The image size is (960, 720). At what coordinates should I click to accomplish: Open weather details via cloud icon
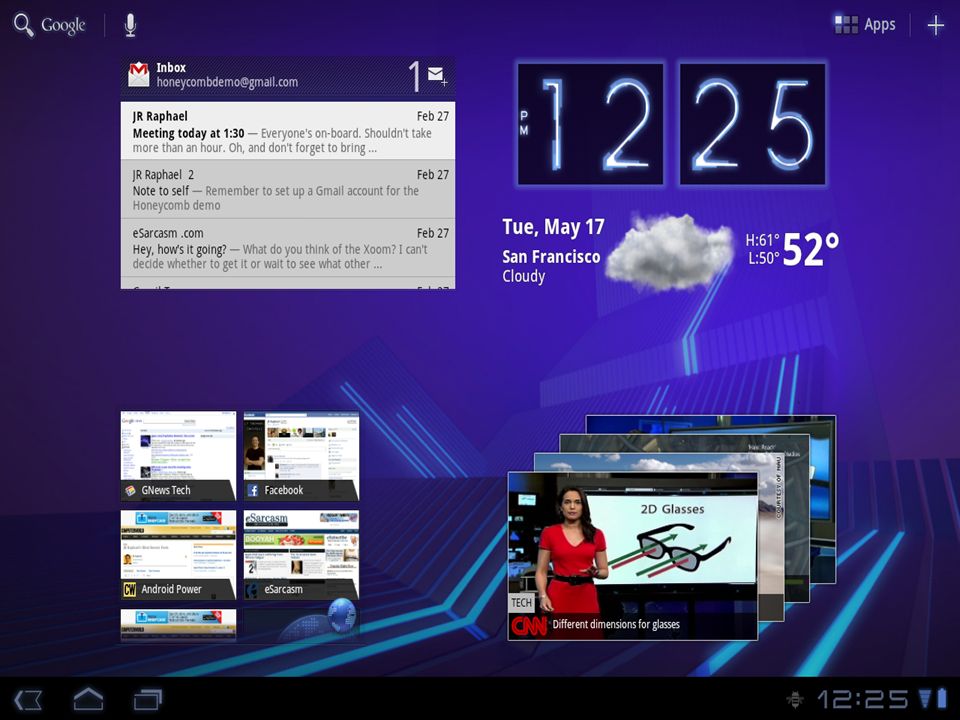pos(670,252)
